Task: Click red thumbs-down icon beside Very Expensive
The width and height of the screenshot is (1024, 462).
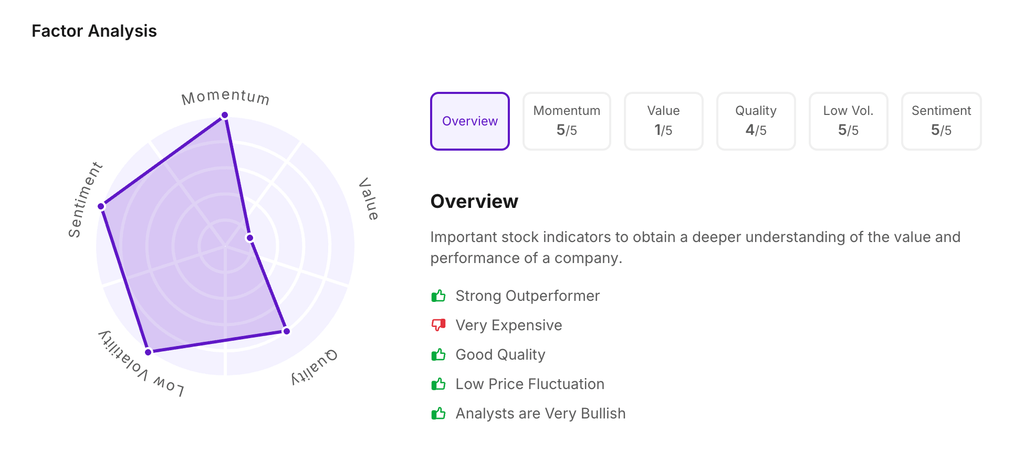Action: tap(438, 325)
